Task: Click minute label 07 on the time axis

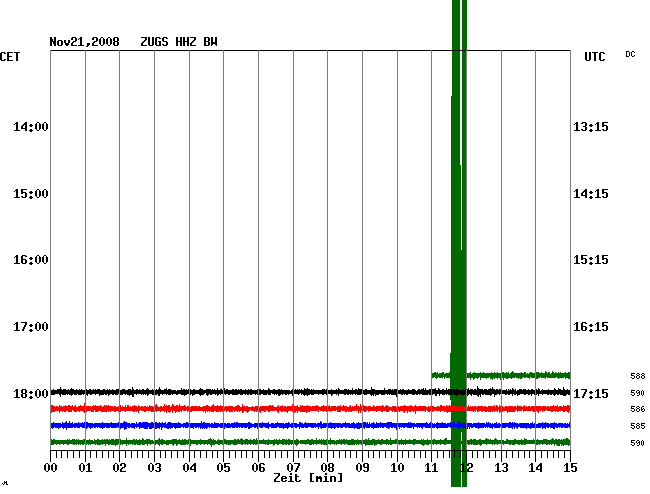Action: (x=293, y=468)
